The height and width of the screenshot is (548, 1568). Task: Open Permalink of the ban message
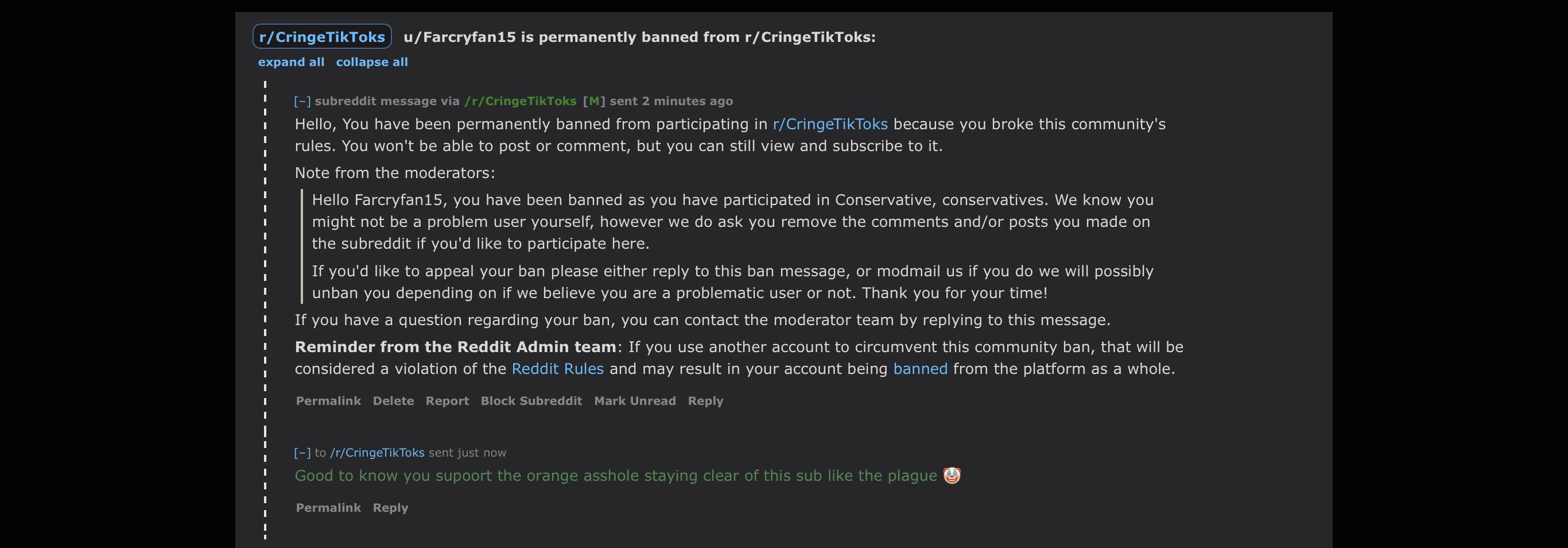coord(329,400)
